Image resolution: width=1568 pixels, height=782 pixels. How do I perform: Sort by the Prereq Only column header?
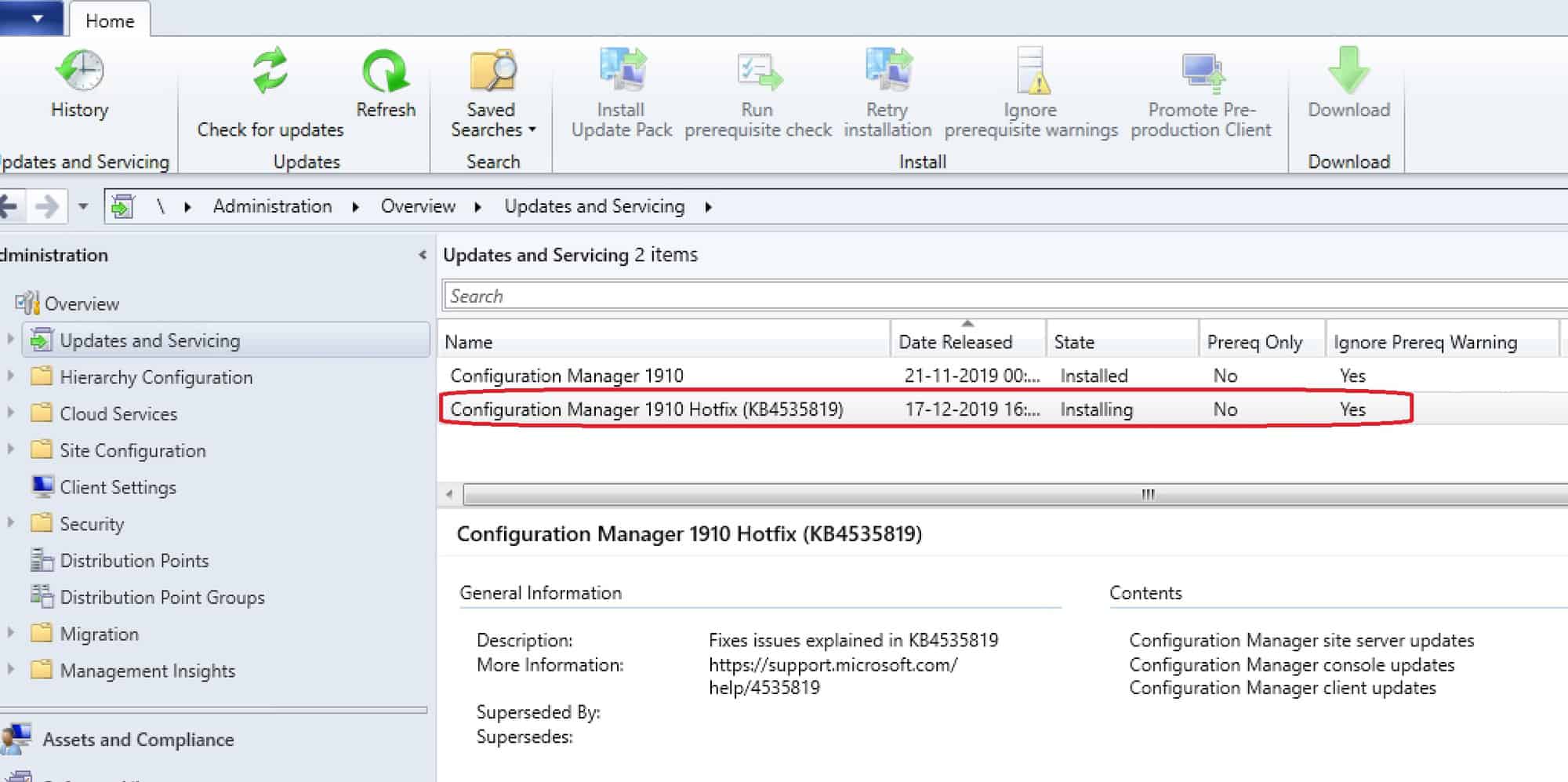(x=1262, y=342)
